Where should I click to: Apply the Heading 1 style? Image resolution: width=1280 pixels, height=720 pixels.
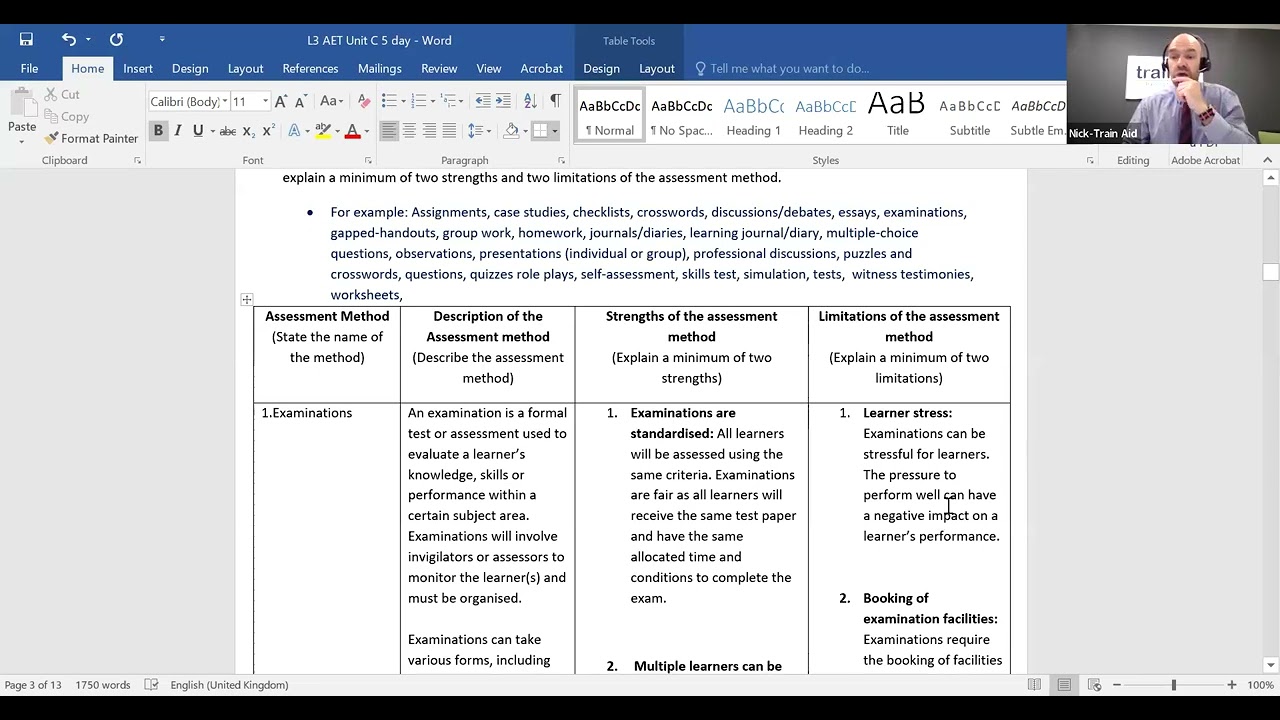coord(754,116)
